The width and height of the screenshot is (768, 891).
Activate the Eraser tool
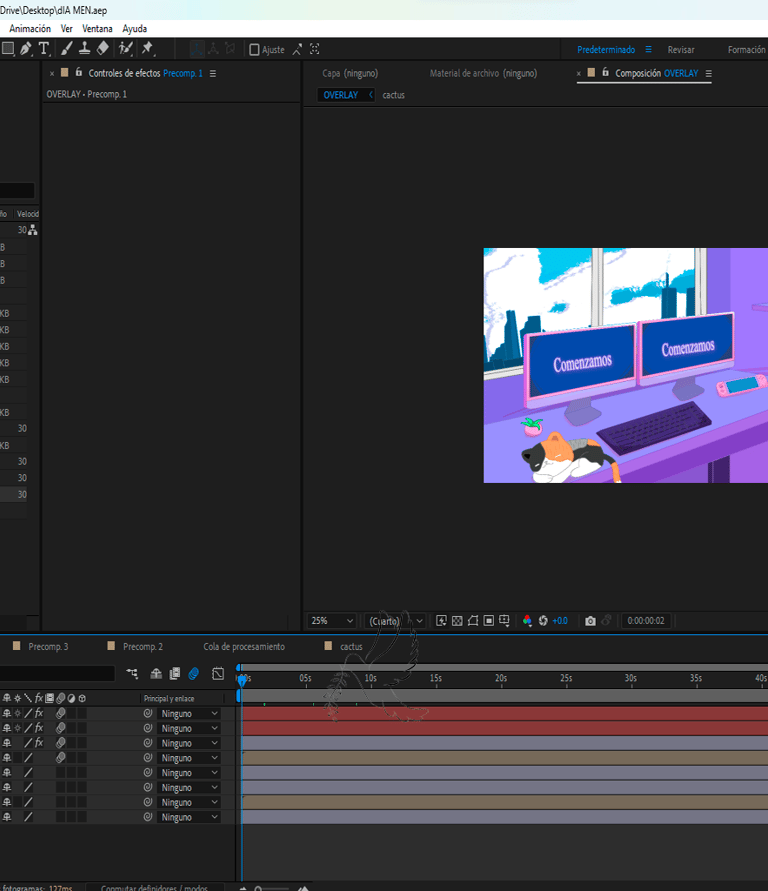[102, 49]
